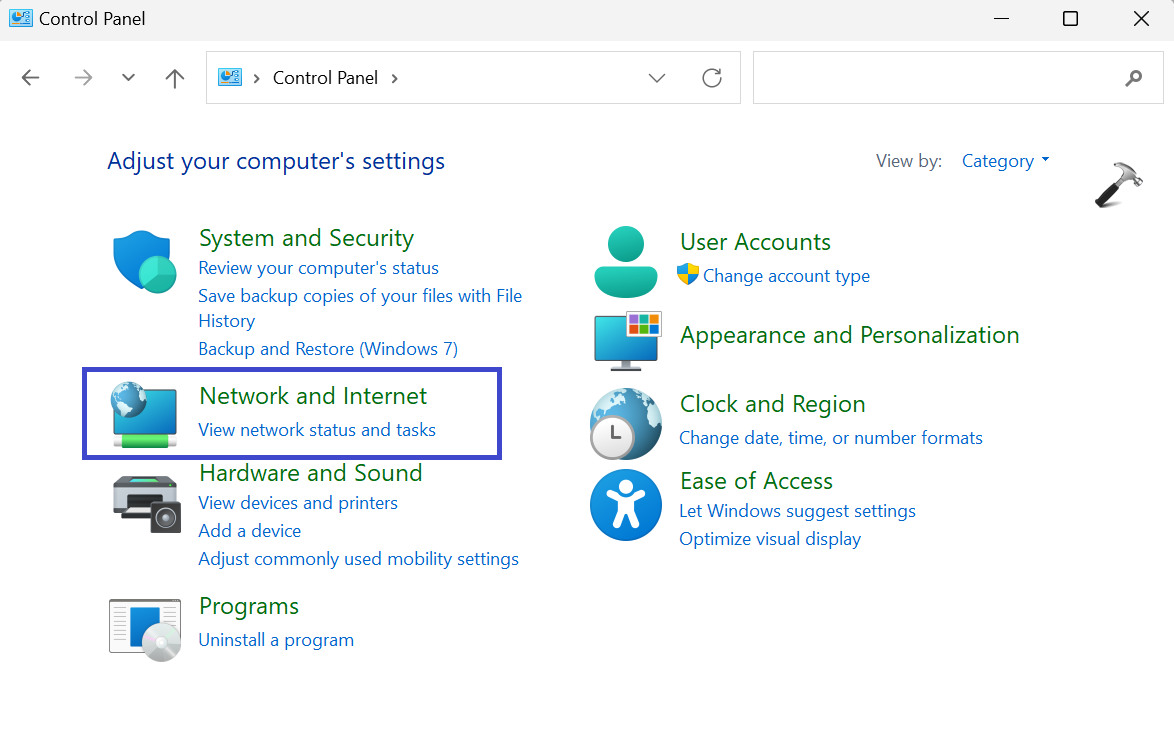Open the recent locations chevron dropdown
The image size is (1174, 735).
(x=128, y=78)
